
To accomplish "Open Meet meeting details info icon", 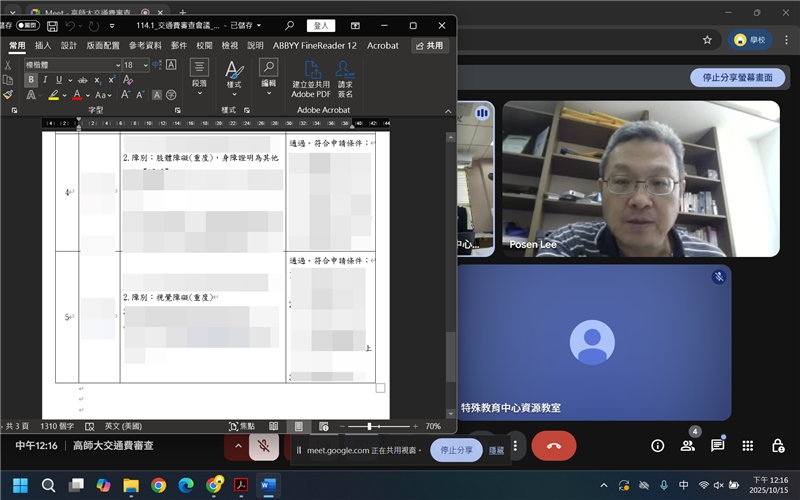I will pos(658,446).
